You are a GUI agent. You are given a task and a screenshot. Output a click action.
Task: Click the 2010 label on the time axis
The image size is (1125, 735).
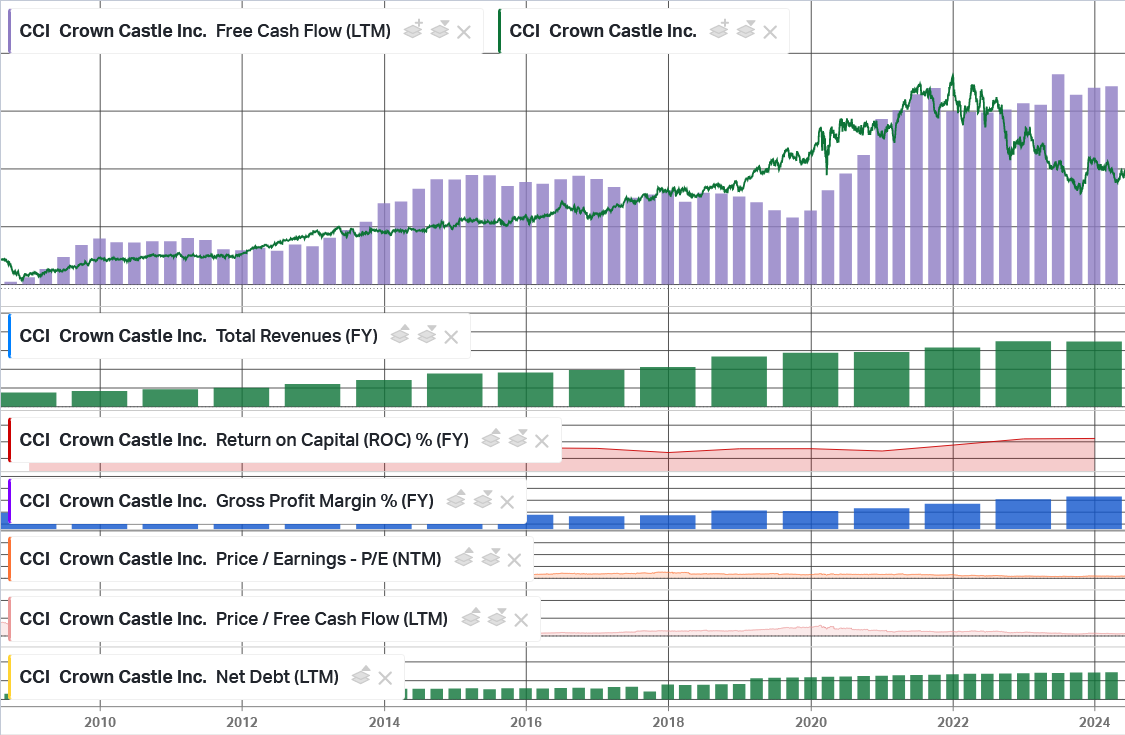[x=100, y=722]
